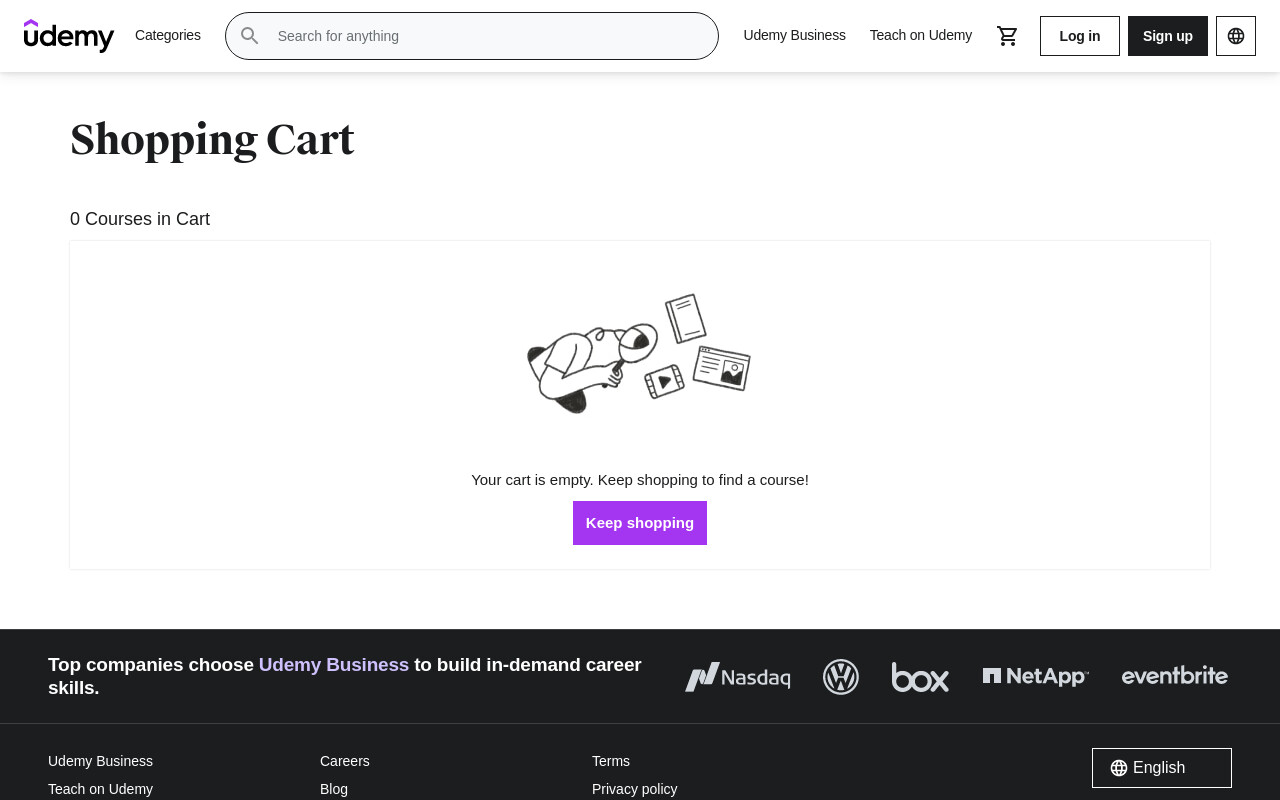Click the search magnifier icon

tap(250, 36)
